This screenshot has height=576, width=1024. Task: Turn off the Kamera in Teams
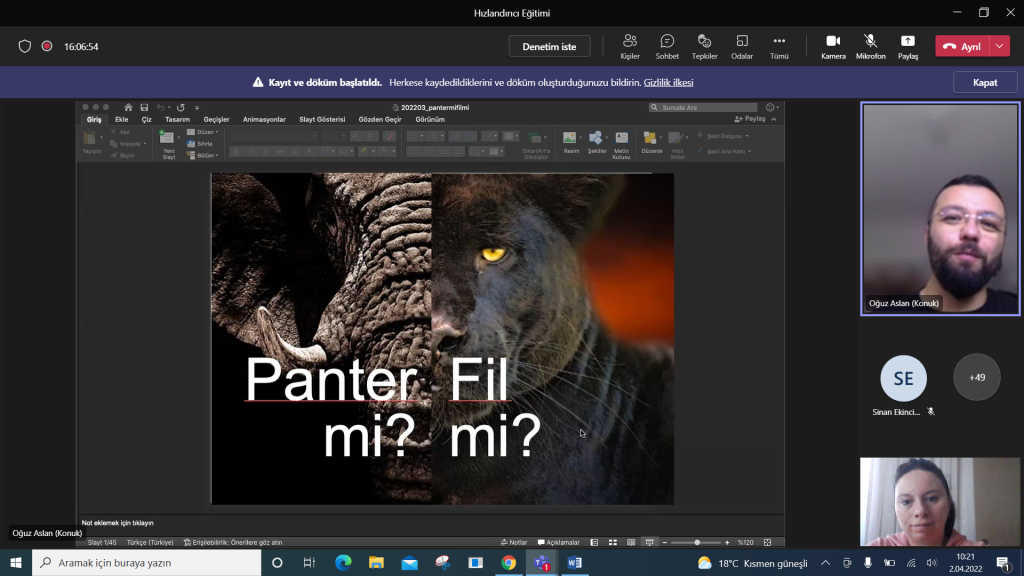click(832, 47)
